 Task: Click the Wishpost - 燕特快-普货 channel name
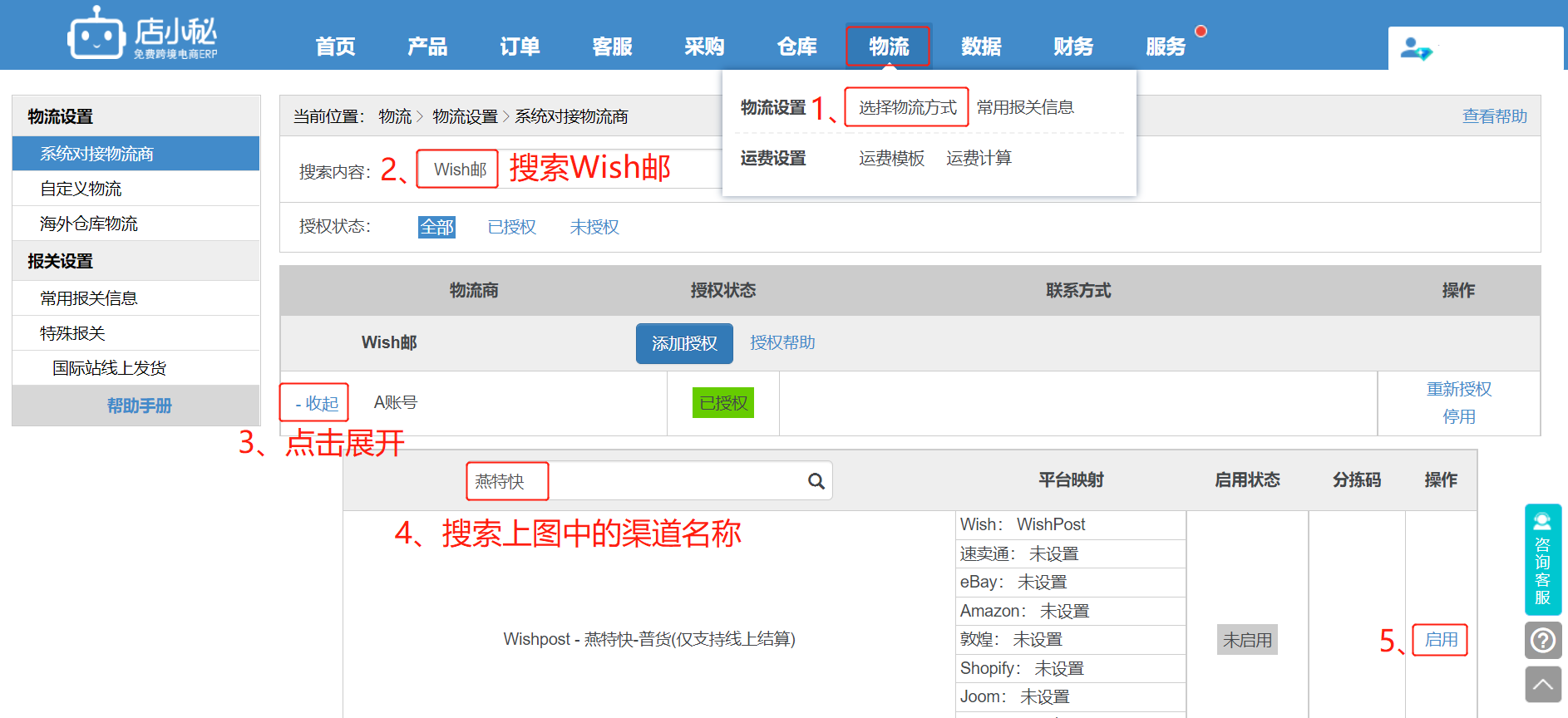(x=649, y=639)
